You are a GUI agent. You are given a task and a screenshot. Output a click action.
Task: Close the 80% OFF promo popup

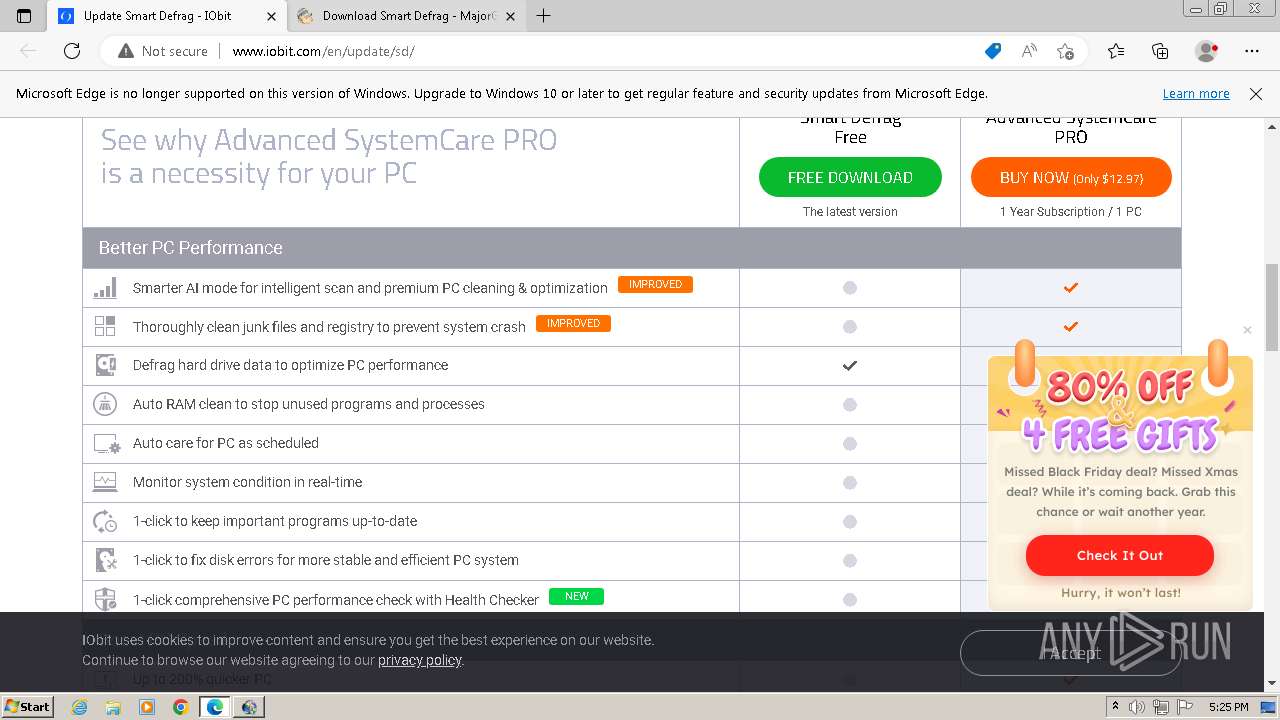(1247, 330)
